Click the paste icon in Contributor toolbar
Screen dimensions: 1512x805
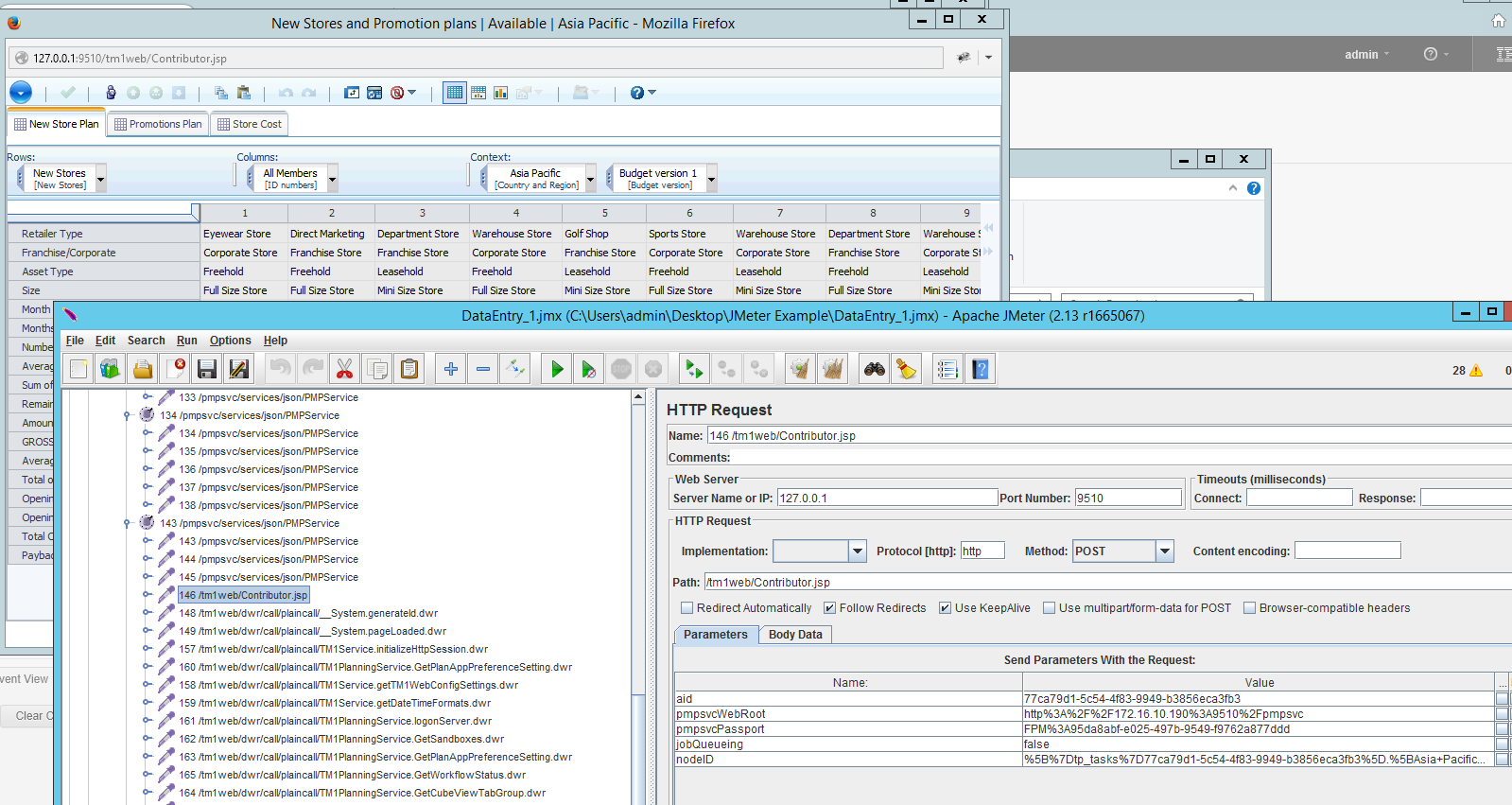tap(244, 93)
